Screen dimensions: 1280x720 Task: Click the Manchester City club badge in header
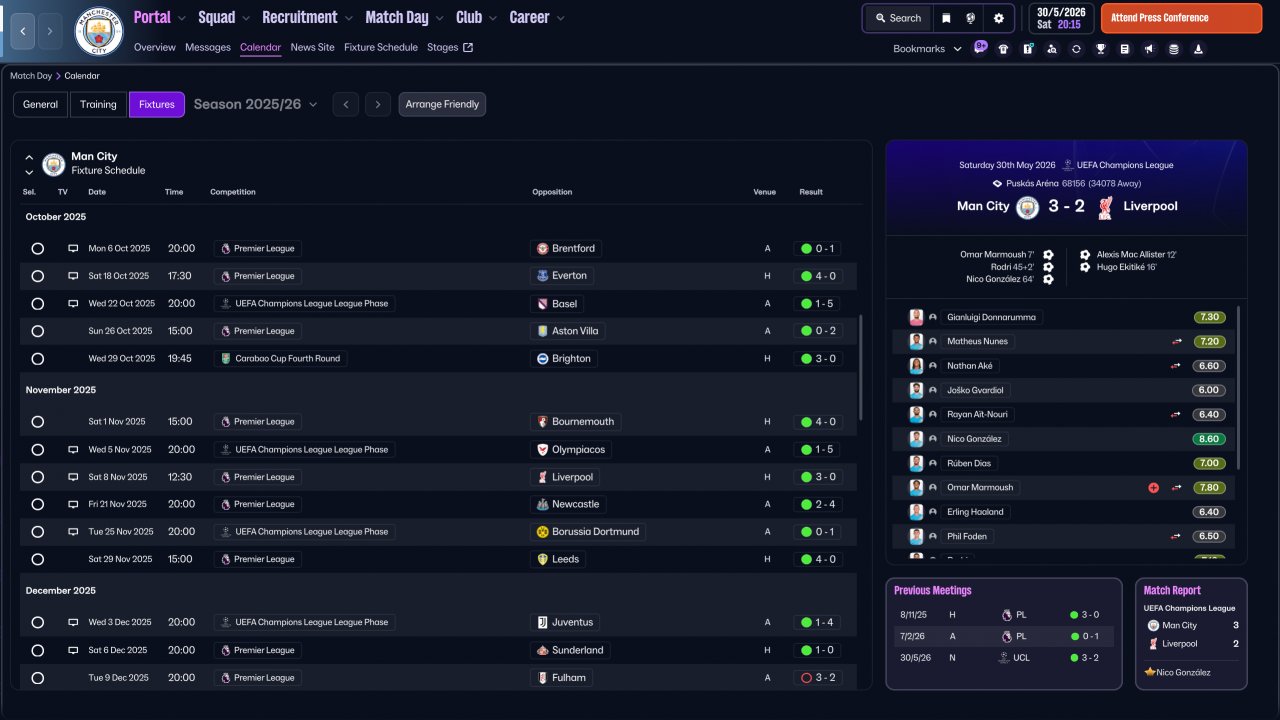coord(99,31)
